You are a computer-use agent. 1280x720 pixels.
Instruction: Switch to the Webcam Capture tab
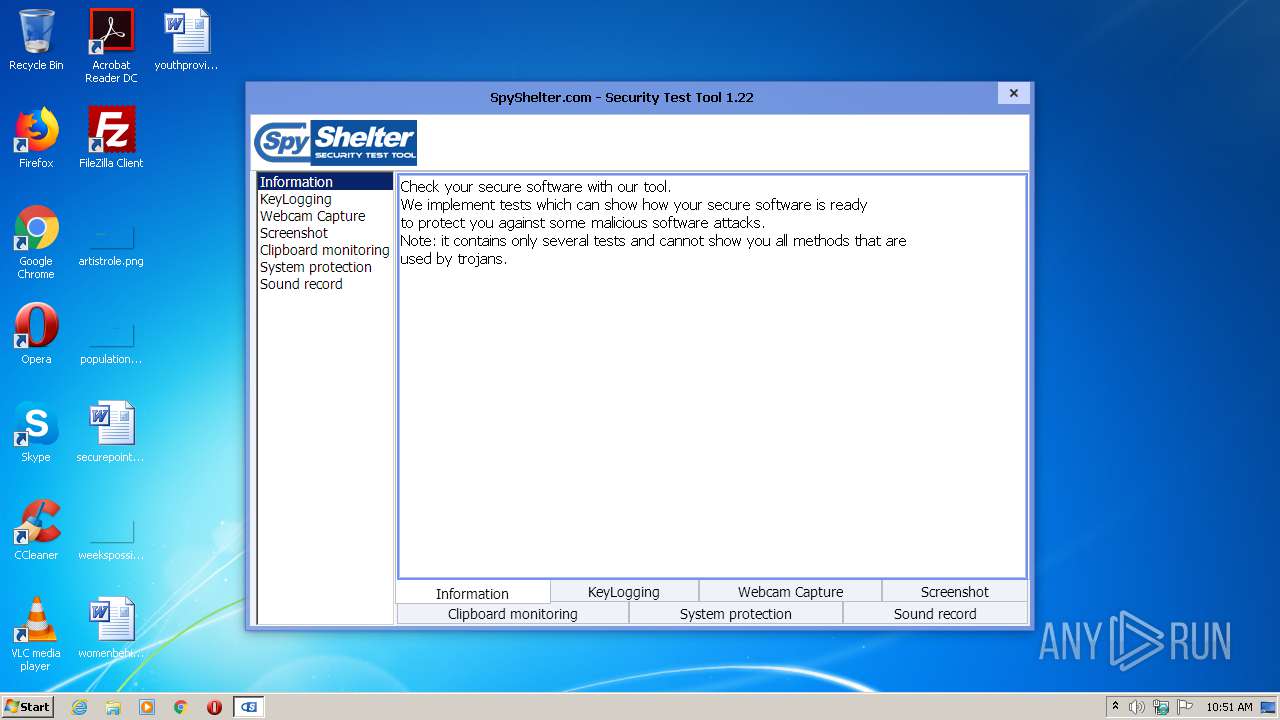click(790, 591)
